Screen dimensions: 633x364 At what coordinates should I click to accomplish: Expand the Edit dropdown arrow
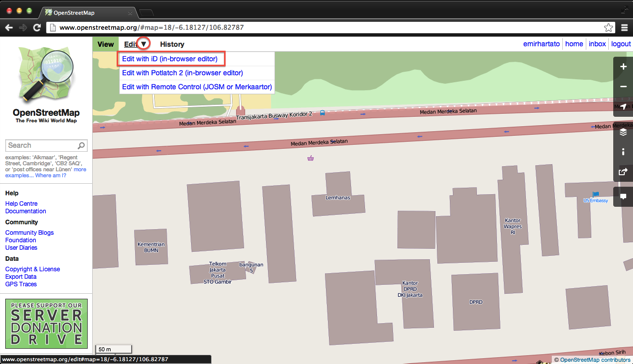(143, 44)
